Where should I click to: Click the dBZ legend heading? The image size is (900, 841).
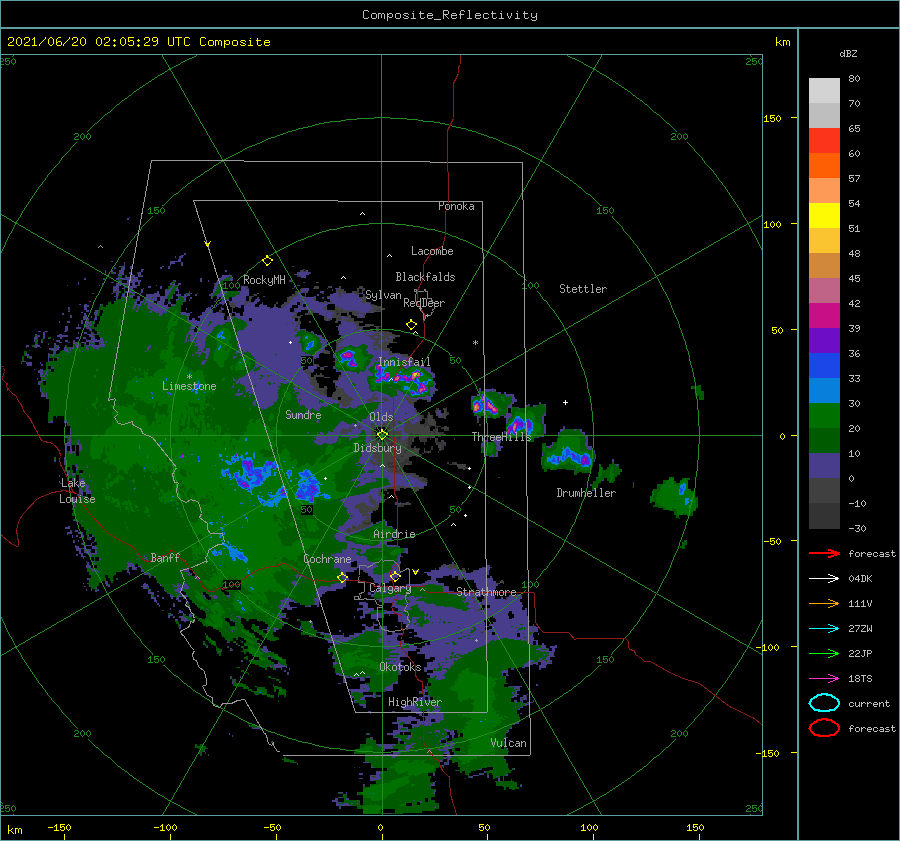click(848, 53)
